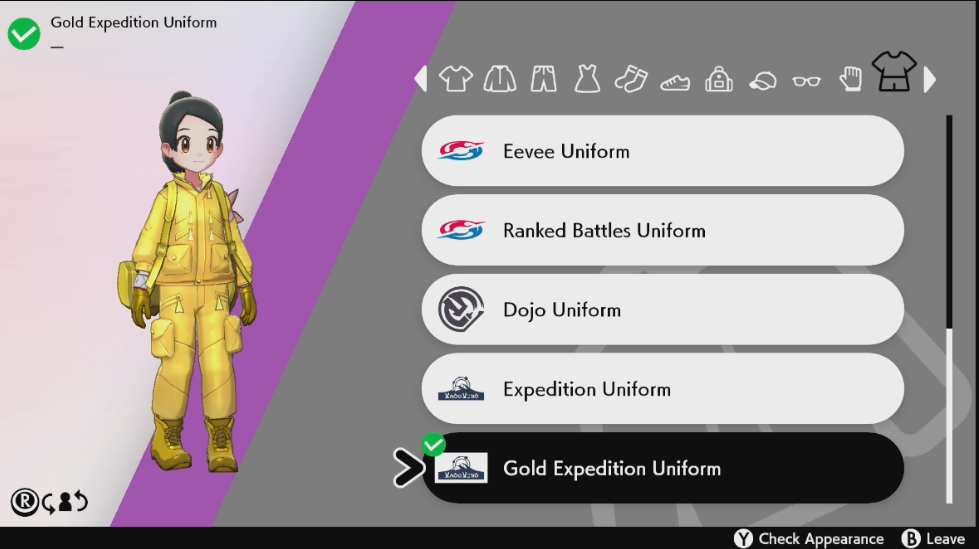This screenshot has width=979, height=549.
Task: Pick the Expedition Uniform entry
Action: pyautogui.click(x=662, y=389)
